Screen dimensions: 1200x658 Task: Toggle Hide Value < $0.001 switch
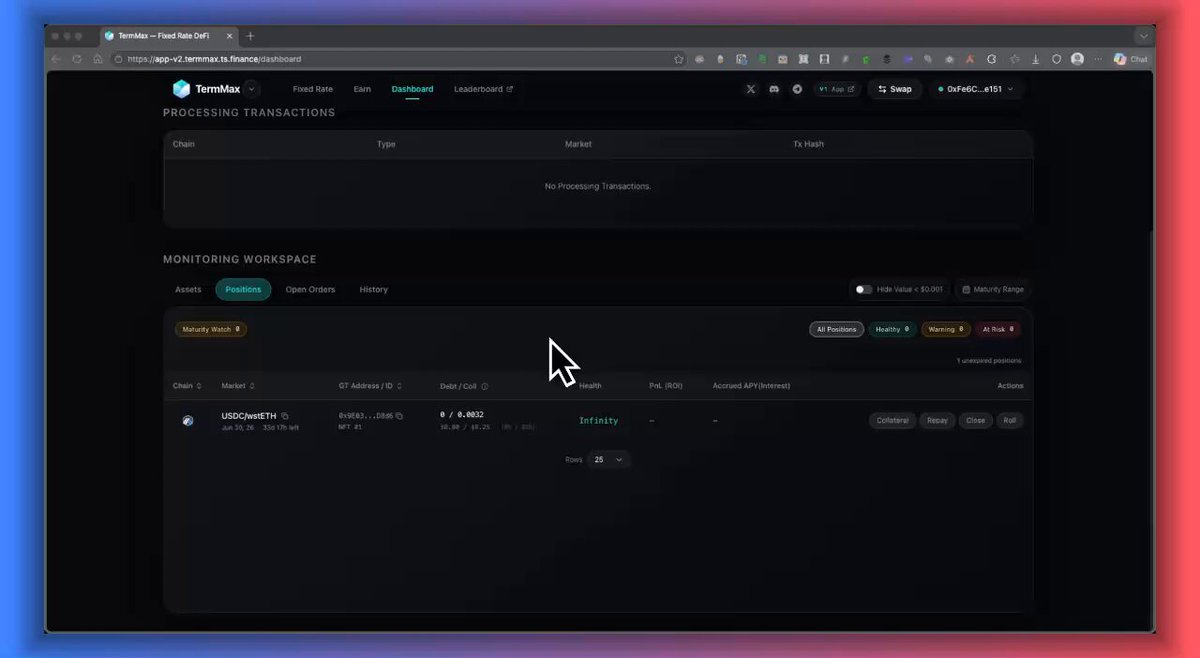coord(862,289)
